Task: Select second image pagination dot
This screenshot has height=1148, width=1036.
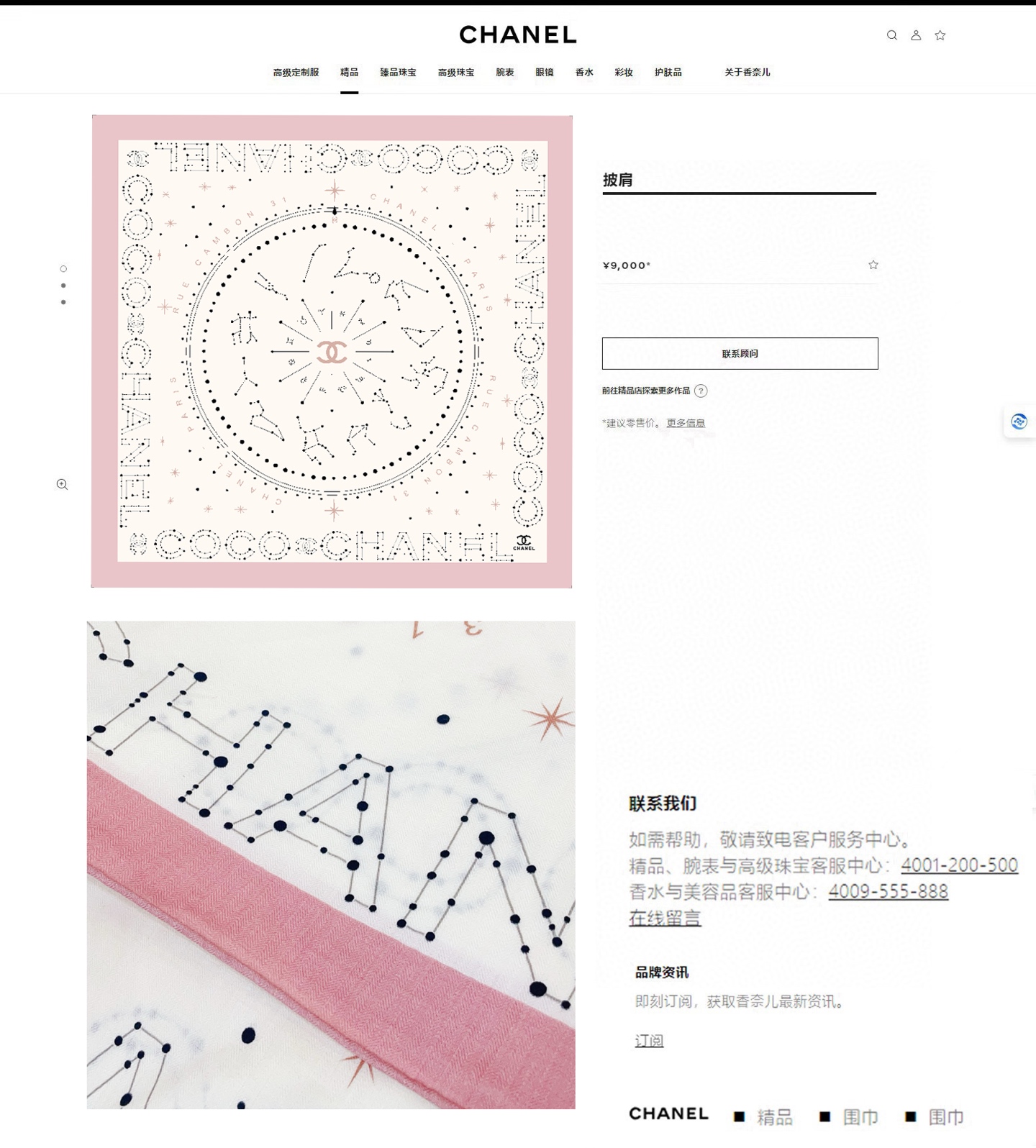Action: pyautogui.click(x=63, y=286)
